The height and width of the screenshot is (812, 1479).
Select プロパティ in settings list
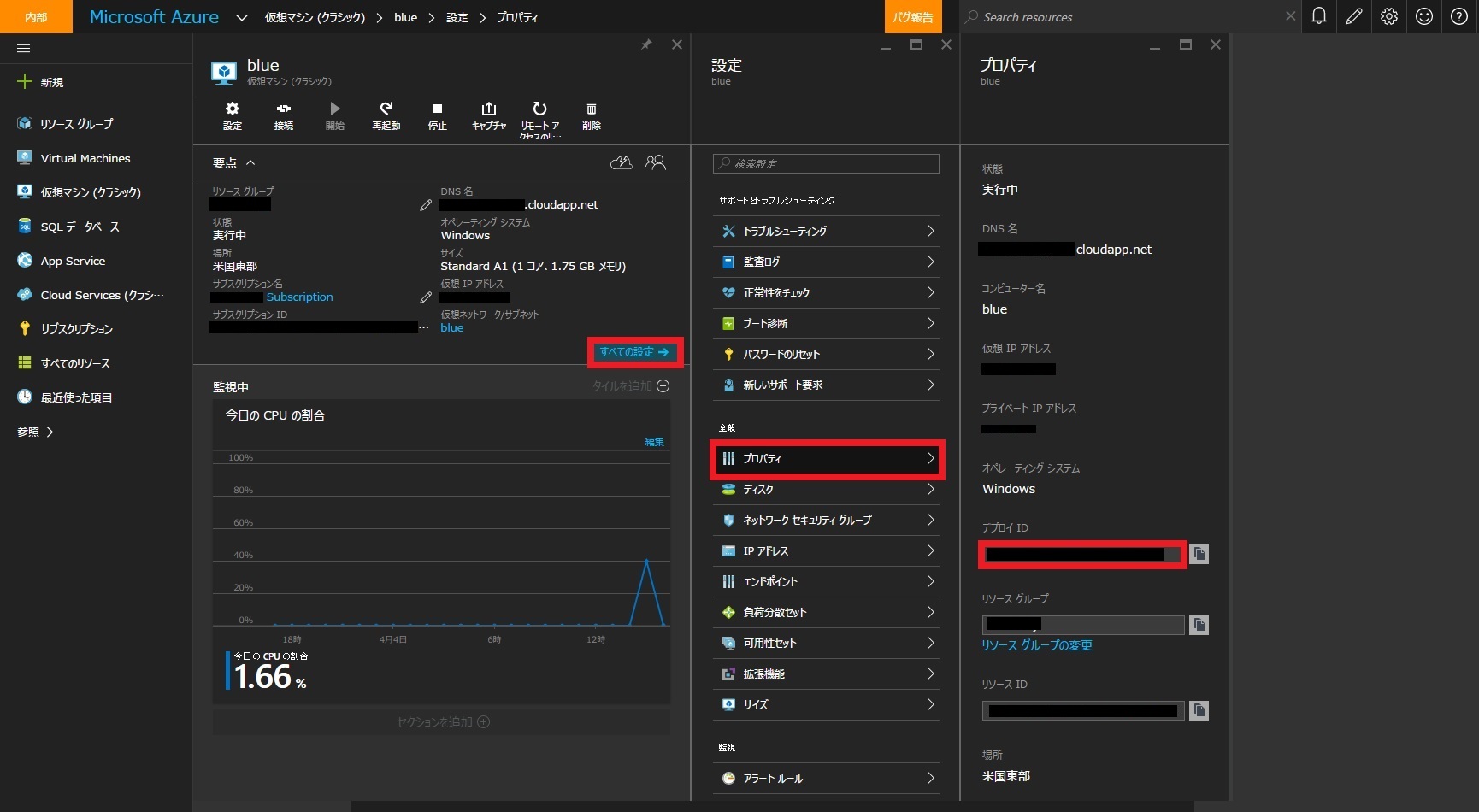pos(826,459)
